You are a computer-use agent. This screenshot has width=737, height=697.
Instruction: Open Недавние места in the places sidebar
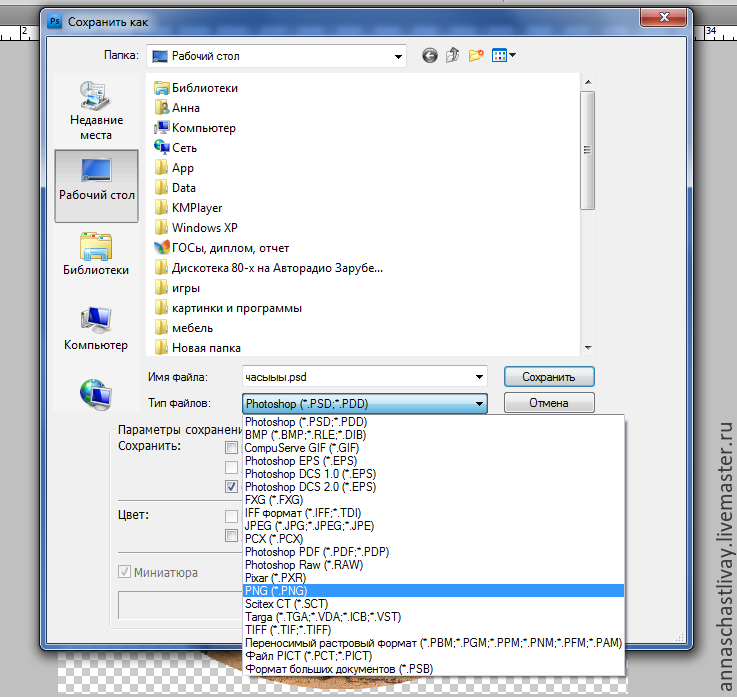click(96, 111)
